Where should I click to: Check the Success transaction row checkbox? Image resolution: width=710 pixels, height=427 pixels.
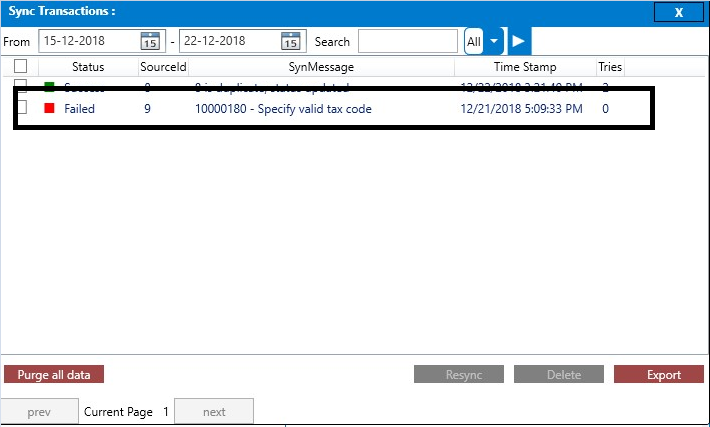[x=21, y=87]
